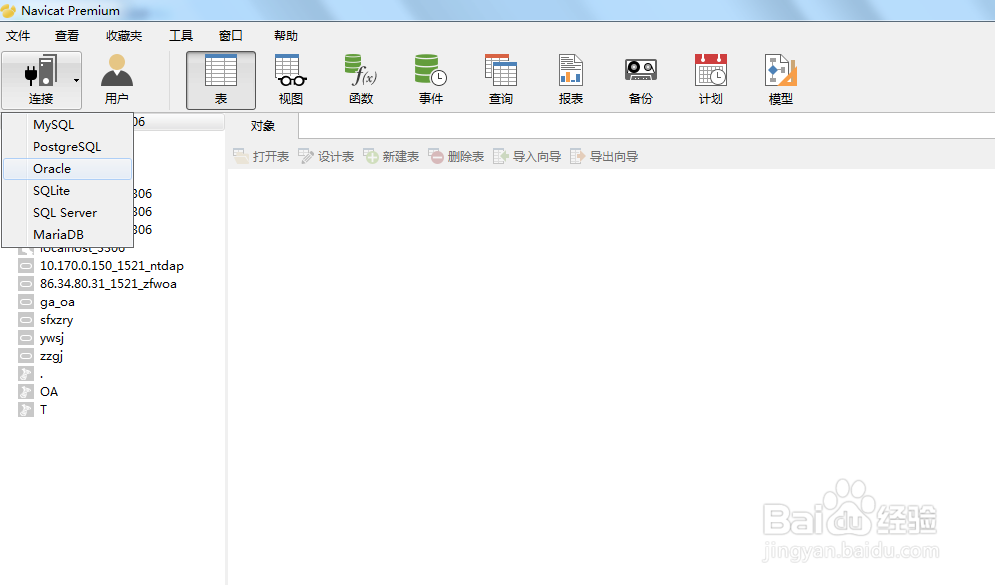The height and width of the screenshot is (585, 995).
Task: Choose MariaDB from the connection menu
Action: [x=67, y=235]
